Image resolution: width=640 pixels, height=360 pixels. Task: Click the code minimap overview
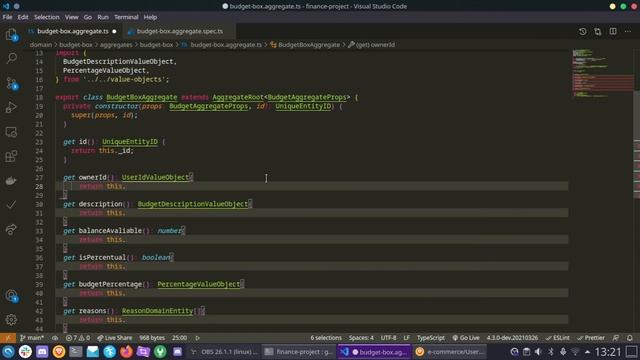tap(602, 73)
